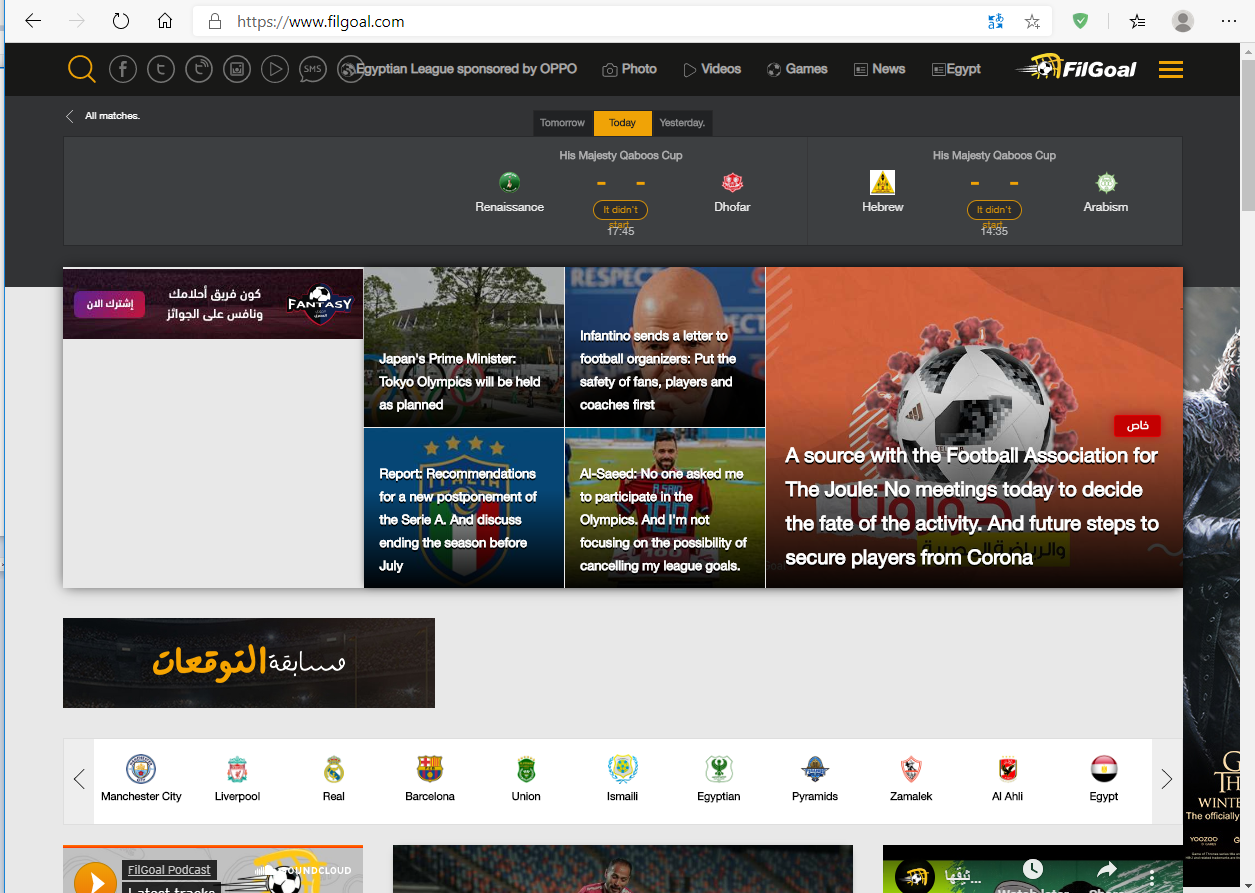Open the predictions contest banner

point(249,663)
